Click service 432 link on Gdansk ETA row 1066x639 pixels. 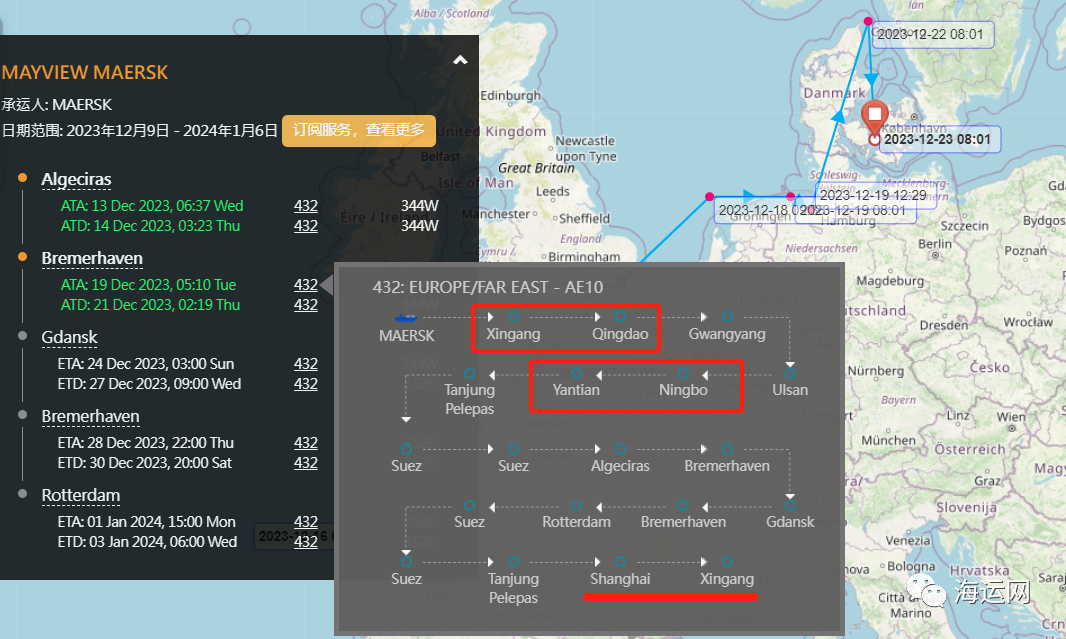[x=306, y=364]
